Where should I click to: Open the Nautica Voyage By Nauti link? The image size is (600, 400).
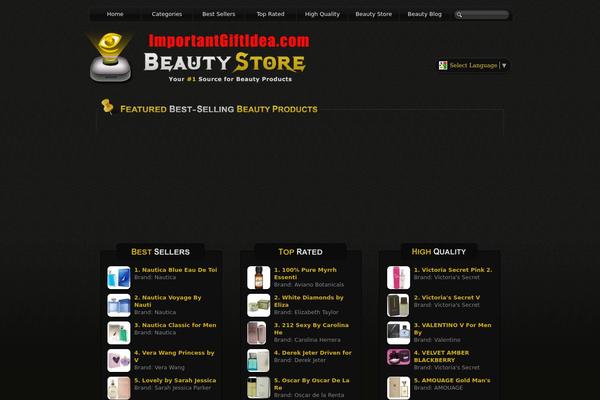pos(168,301)
